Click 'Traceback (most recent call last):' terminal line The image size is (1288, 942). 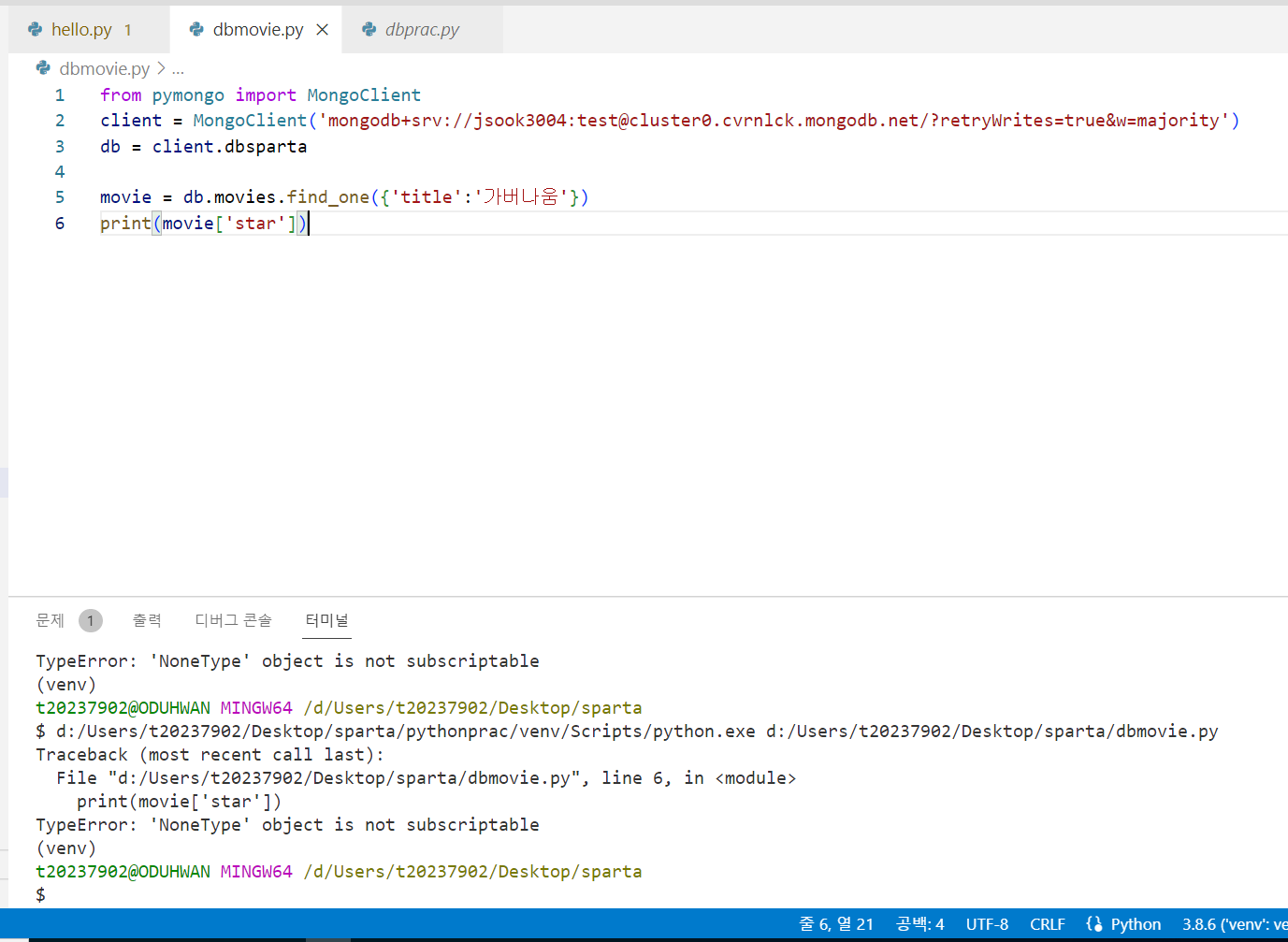click(210, 755)
